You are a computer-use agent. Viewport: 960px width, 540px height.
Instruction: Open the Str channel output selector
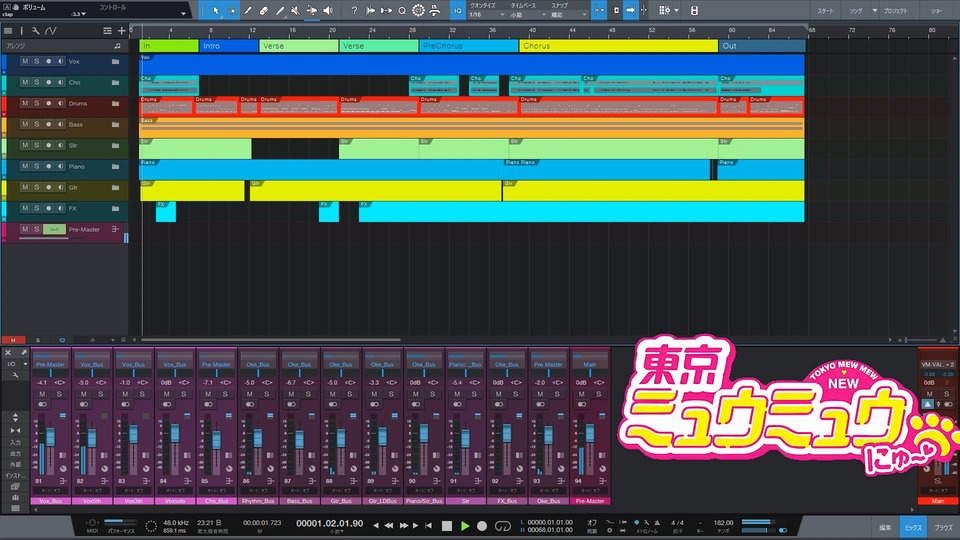[465, 364]
